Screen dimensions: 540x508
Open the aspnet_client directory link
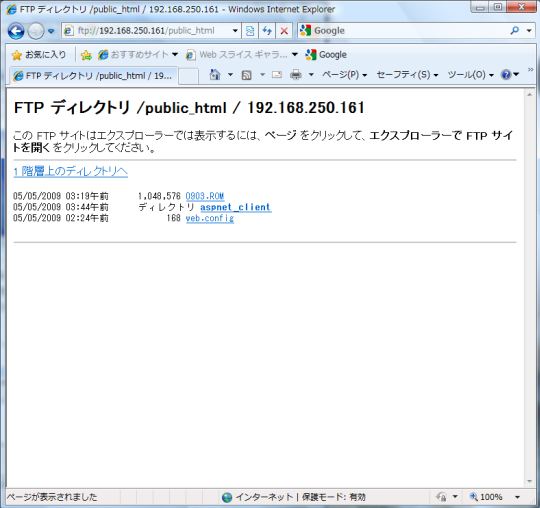click(236, 207)
